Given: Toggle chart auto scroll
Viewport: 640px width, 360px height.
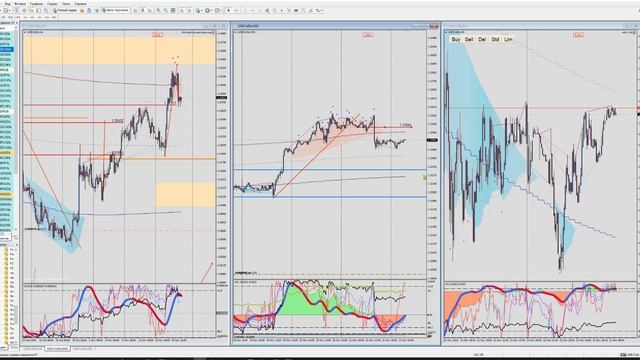Looking at the screenshot, I should pos(182,10).
